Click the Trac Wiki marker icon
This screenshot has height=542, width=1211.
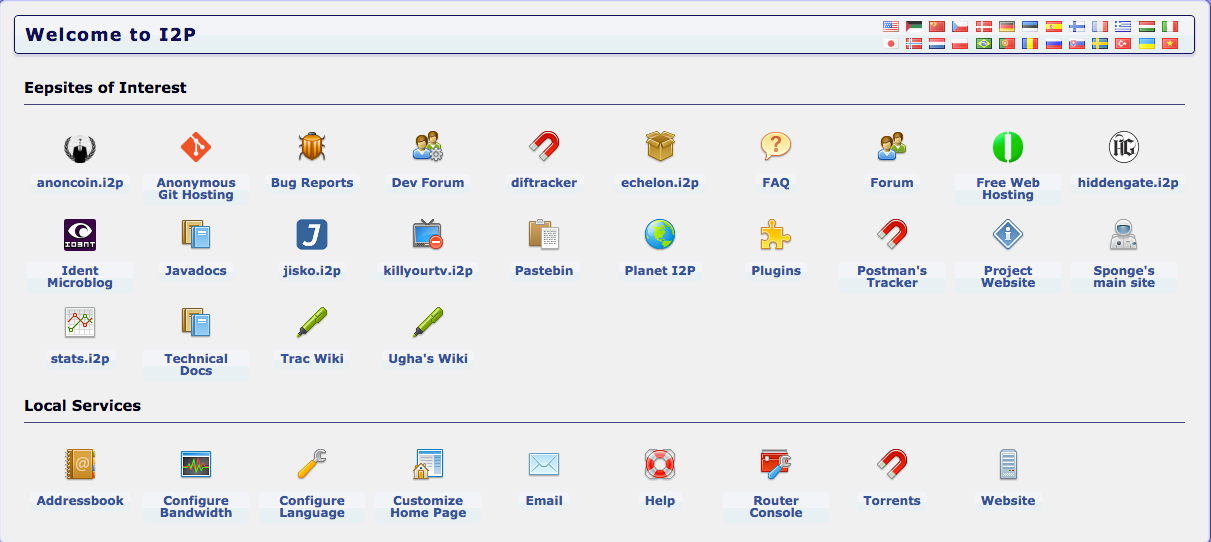pyautogui.click(x=312, y=322)
